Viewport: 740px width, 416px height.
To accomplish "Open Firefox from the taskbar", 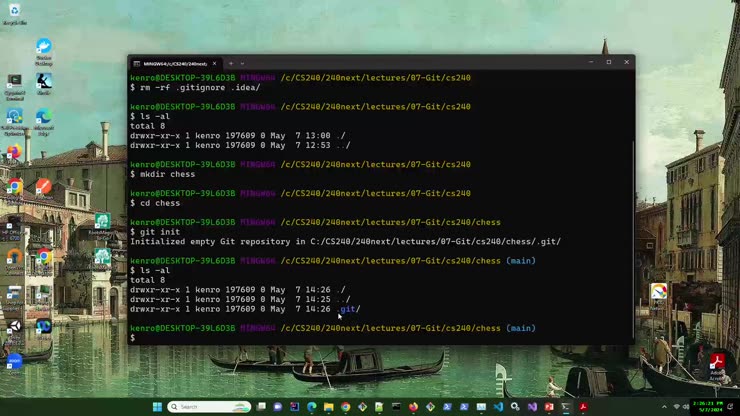I will click(x=413, y=407).
